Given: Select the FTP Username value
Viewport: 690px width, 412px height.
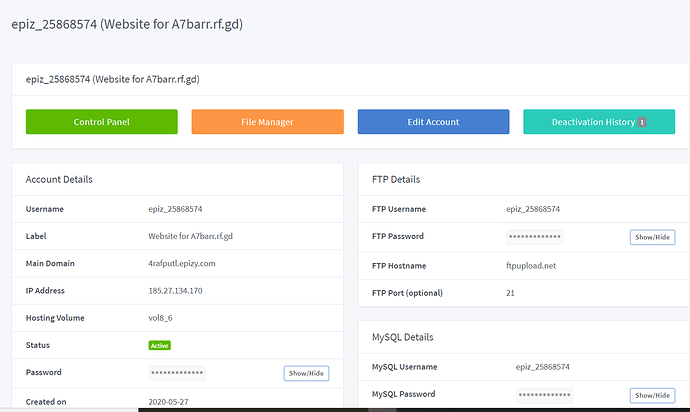Looking at the screenshot, I should 533,209.
